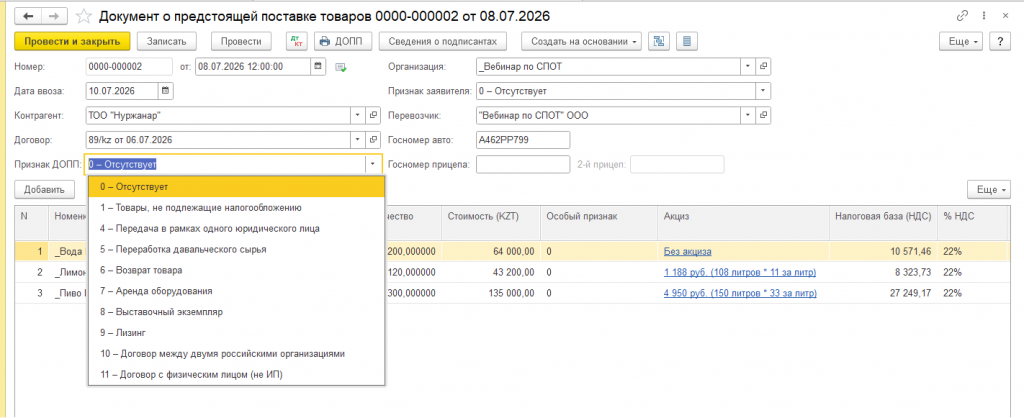Click the Акциз column header

coord(743,221)
